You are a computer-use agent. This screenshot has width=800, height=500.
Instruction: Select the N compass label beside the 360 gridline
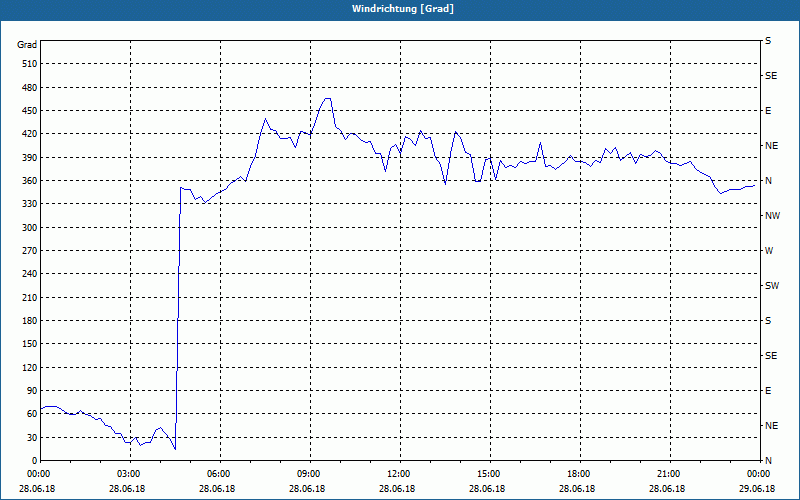pyautogui.click(x=769, y=181)
